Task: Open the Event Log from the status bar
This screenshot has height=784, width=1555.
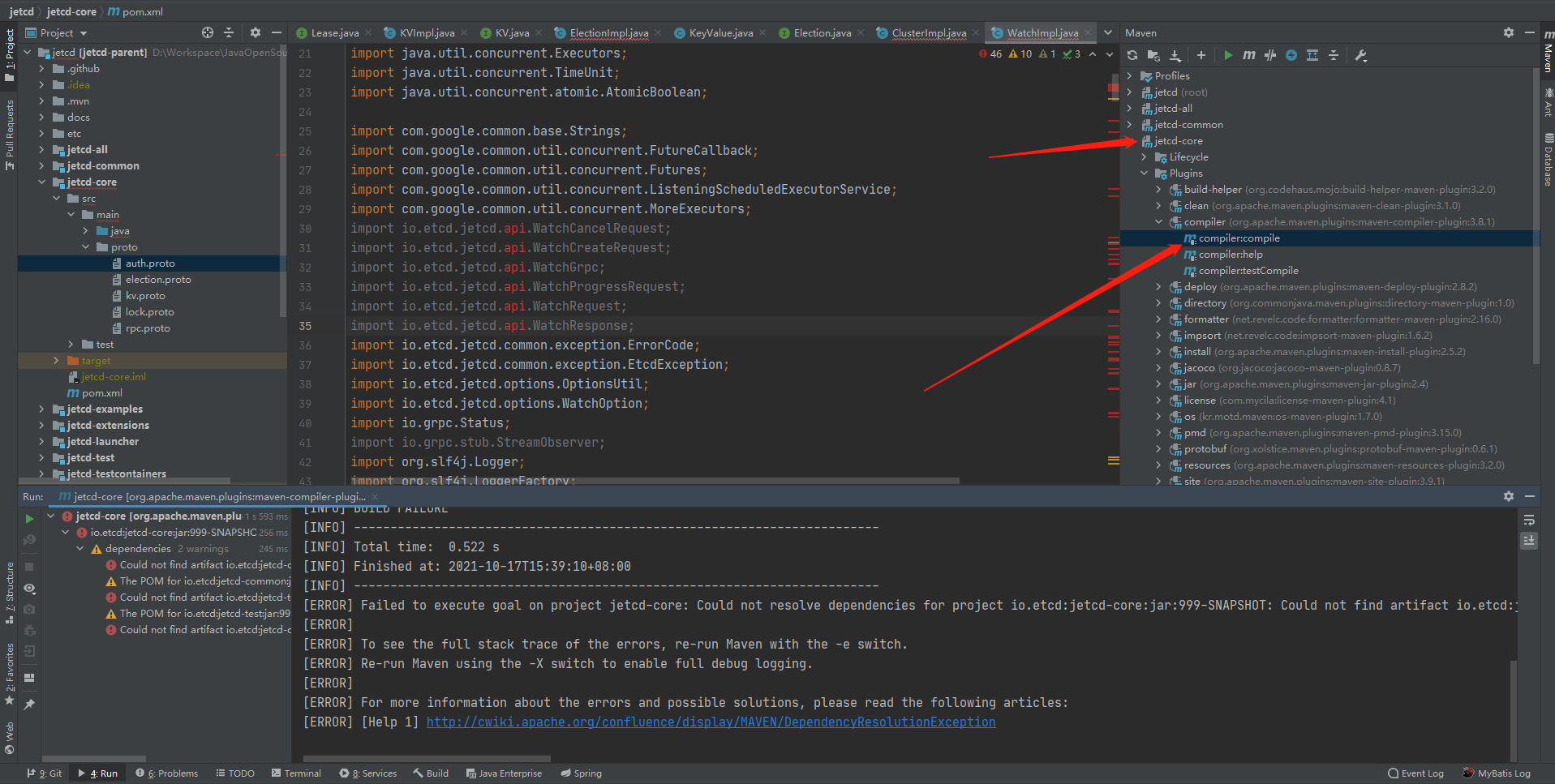Action: [1415, 773]
